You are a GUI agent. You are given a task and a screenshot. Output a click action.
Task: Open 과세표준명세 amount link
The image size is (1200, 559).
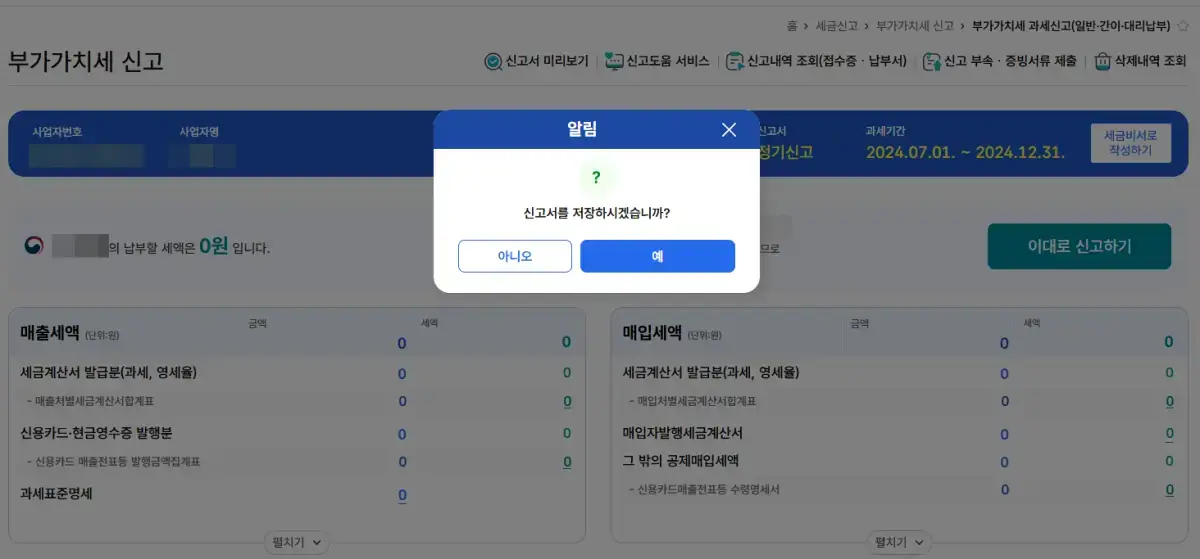pos(402,495)
